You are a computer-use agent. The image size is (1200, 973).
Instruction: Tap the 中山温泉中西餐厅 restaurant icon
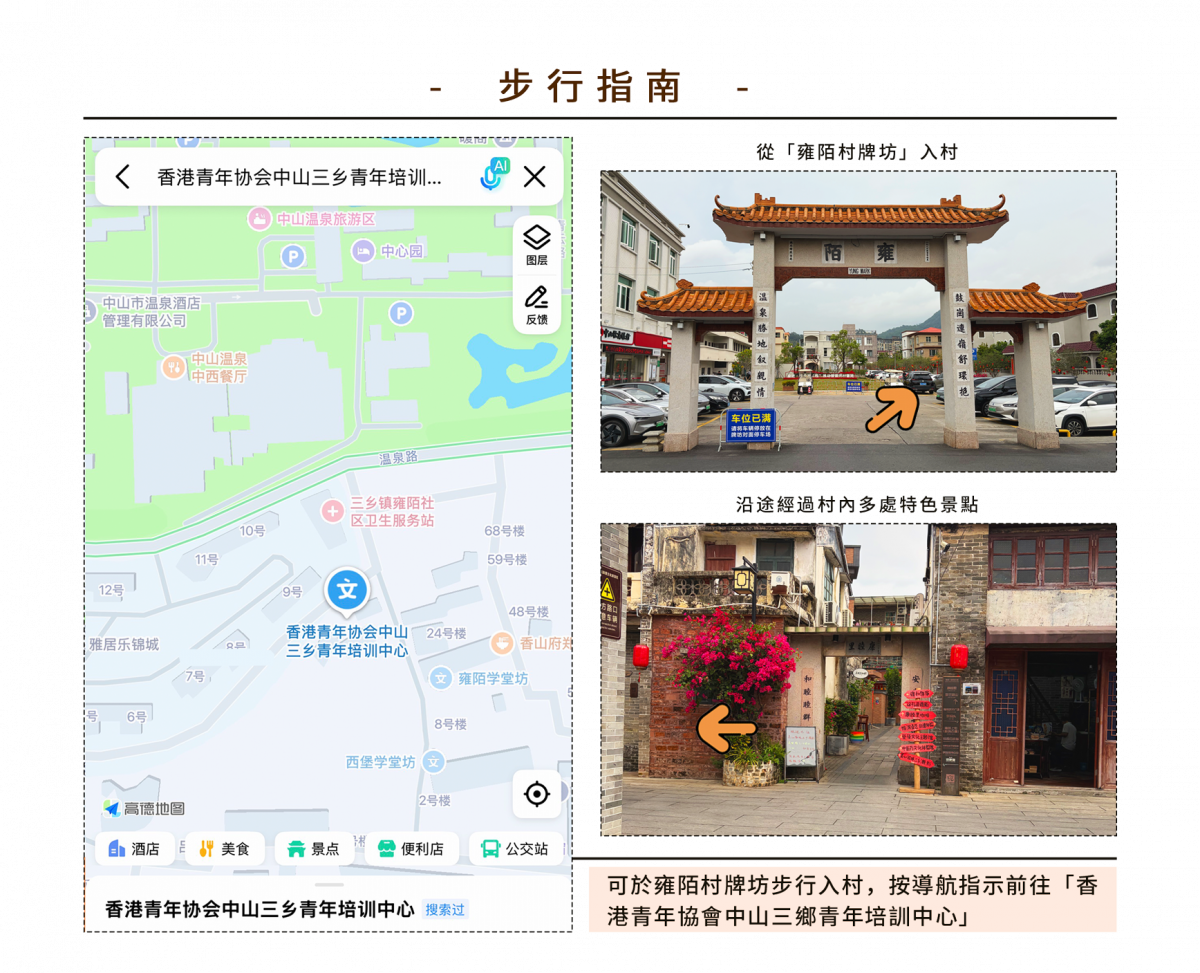coord(173,368)
